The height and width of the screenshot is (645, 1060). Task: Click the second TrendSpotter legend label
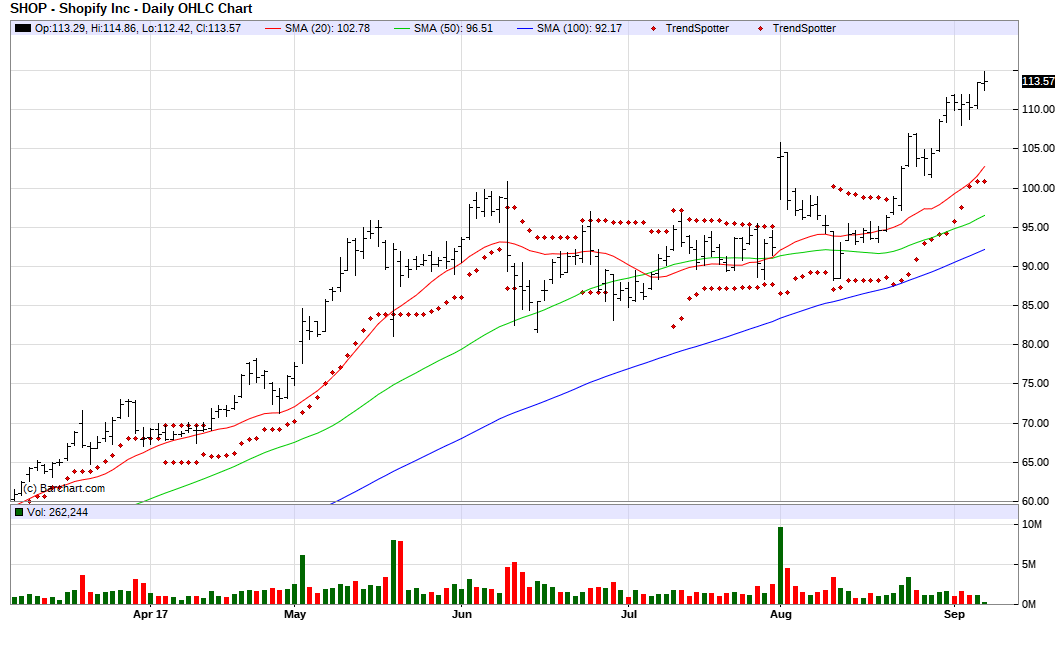pyautogui.click(x=804, y=28)
